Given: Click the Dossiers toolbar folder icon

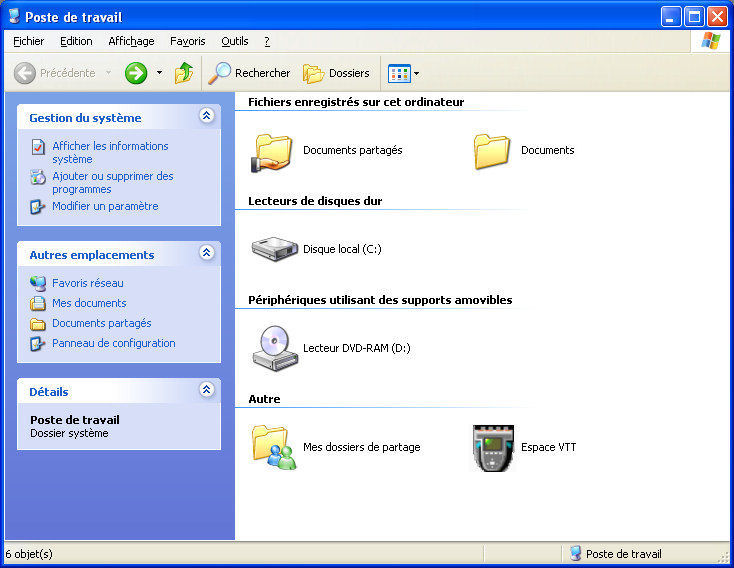Looking at the screenshot, I should [313, 74].
